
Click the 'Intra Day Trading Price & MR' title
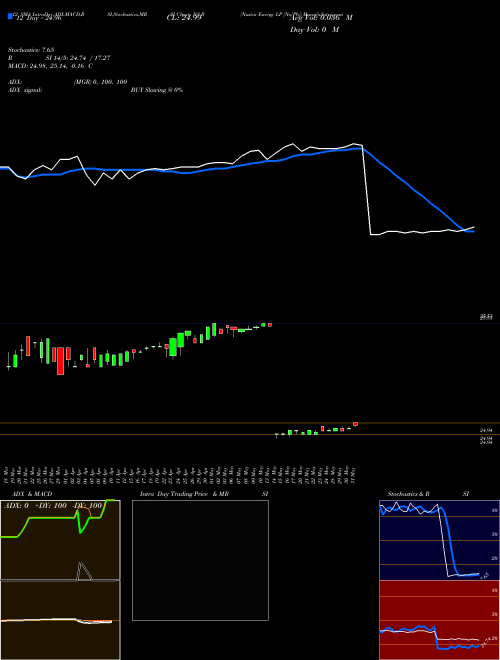[184, 494]
